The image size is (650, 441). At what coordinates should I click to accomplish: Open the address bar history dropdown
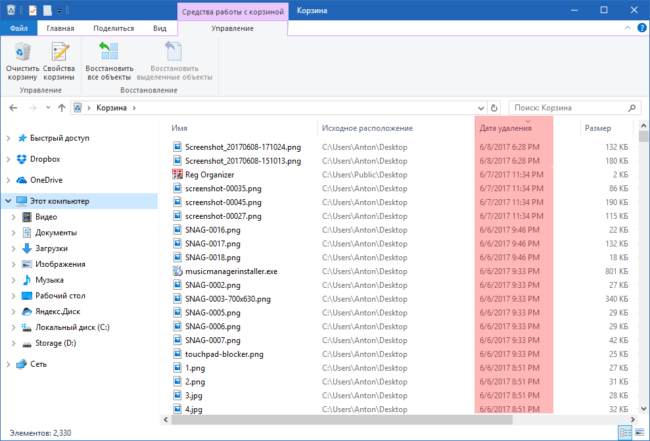tap(481, 108)
